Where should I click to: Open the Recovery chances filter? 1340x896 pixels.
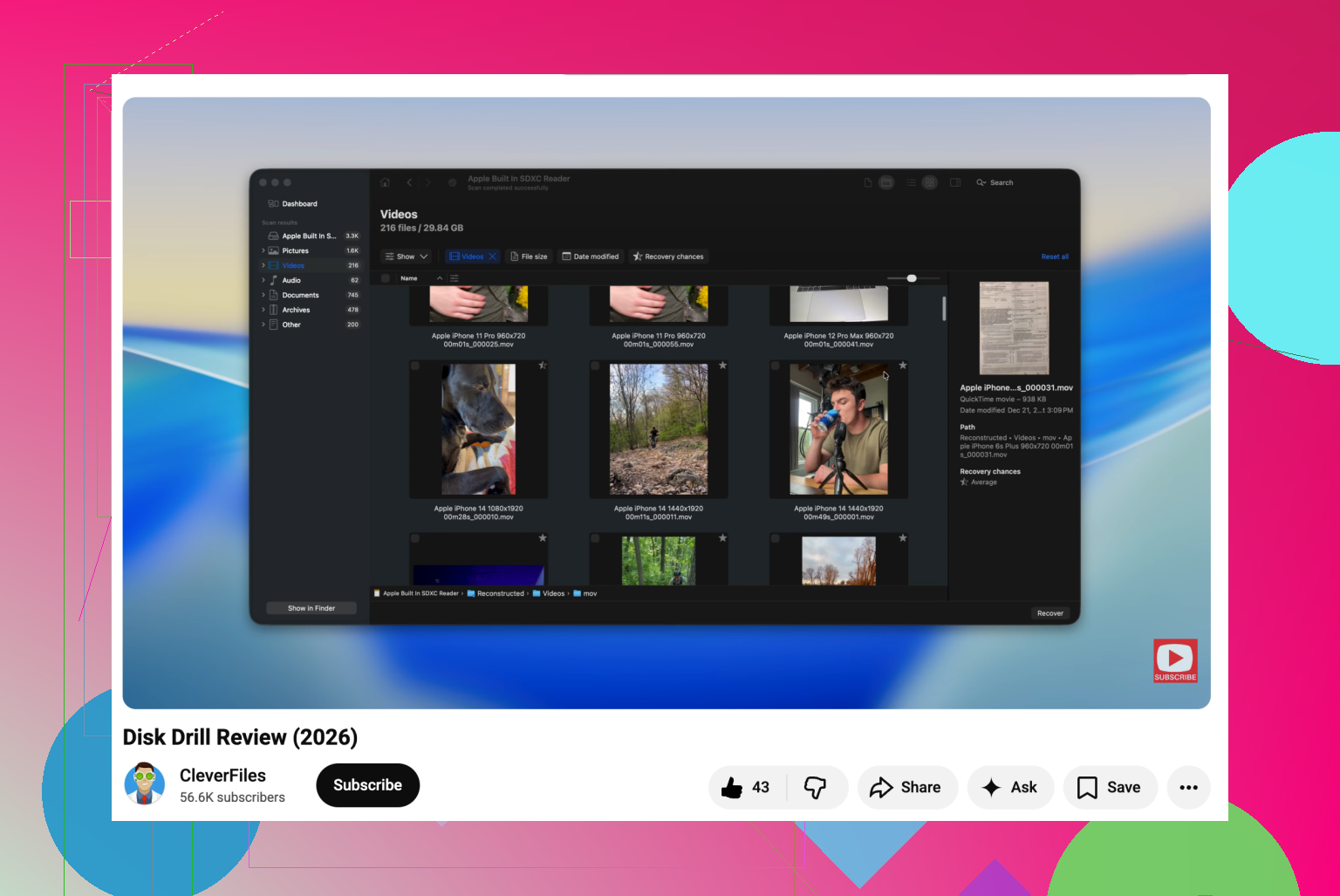tap(668, 256)
